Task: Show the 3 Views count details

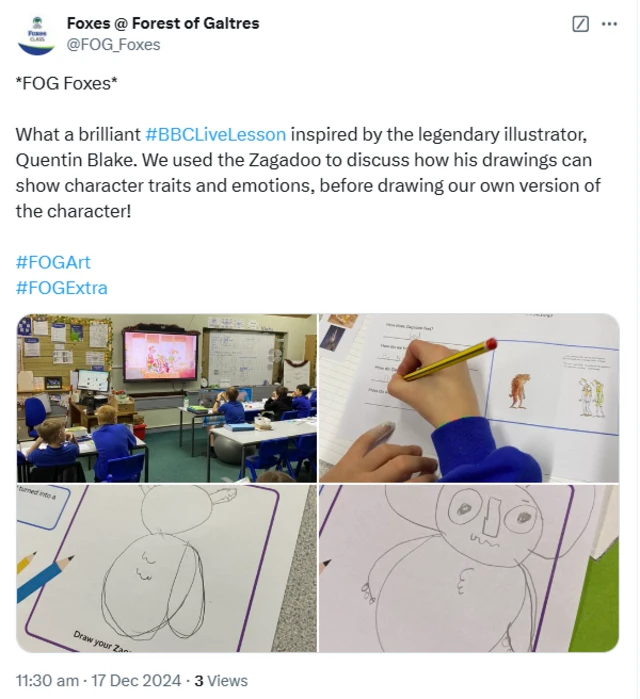Action: point(221,681)
